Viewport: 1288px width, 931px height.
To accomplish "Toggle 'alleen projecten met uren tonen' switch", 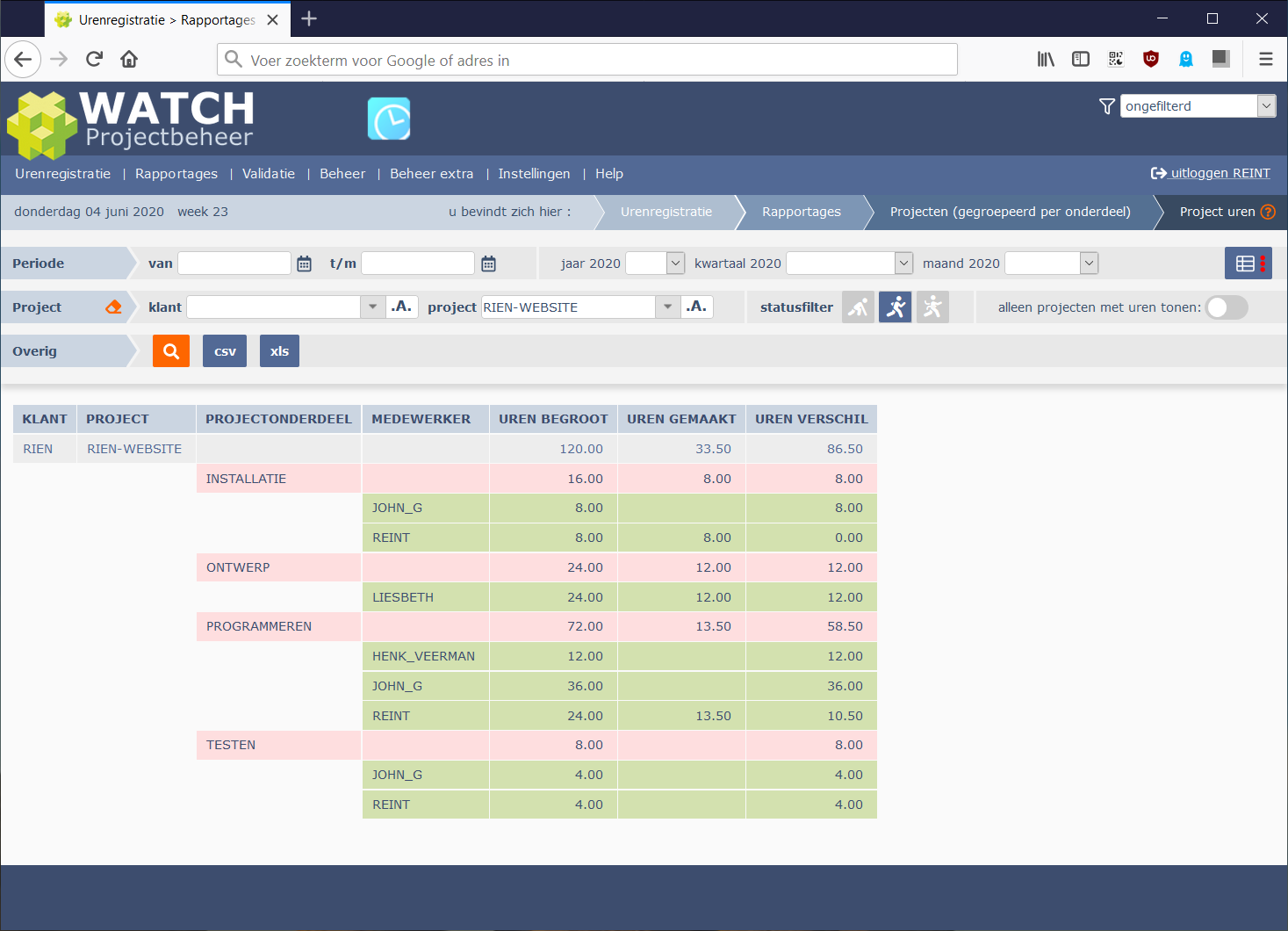I will tap(1226, 307).
